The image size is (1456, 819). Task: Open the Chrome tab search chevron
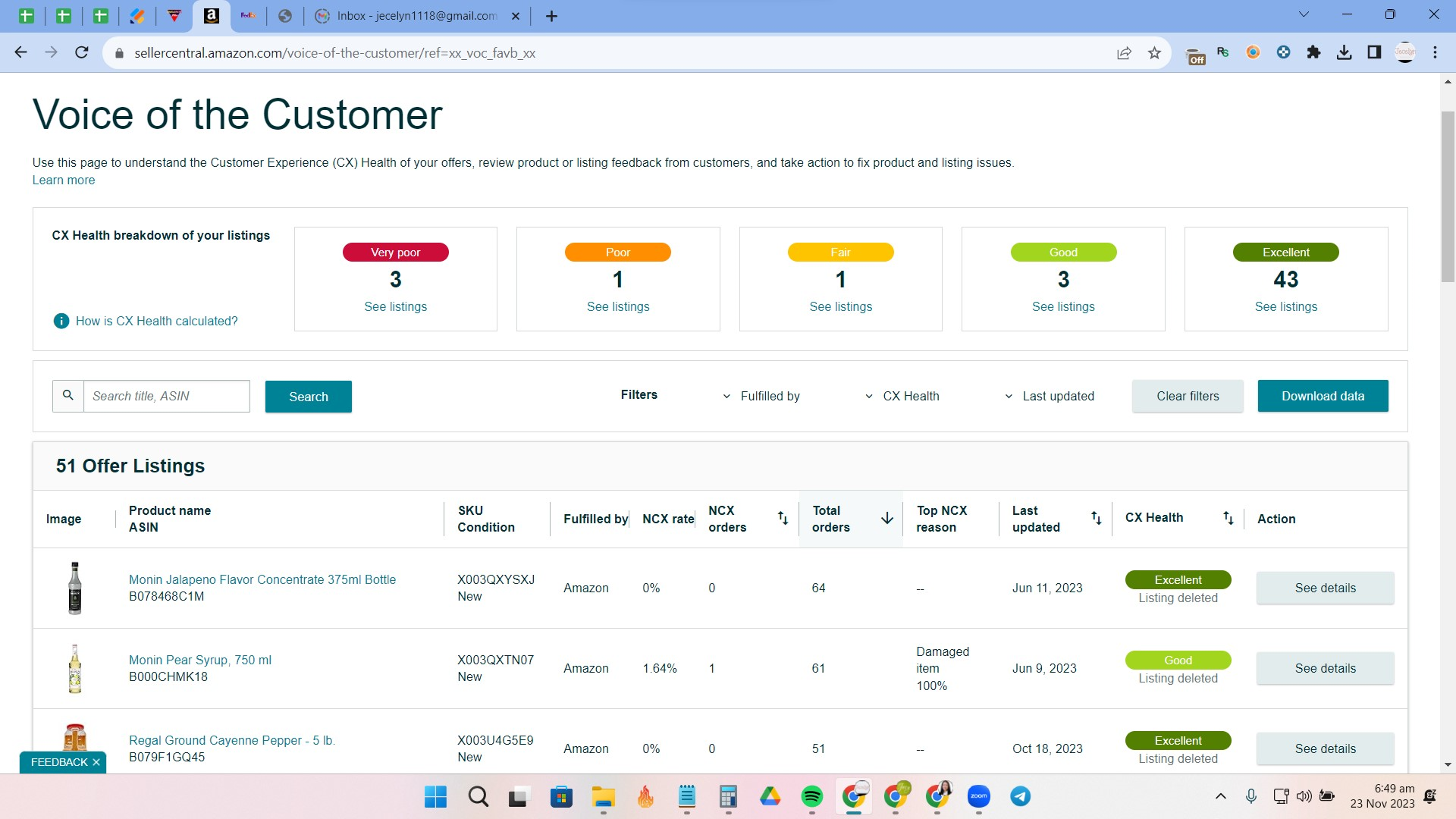(1304, 14)
